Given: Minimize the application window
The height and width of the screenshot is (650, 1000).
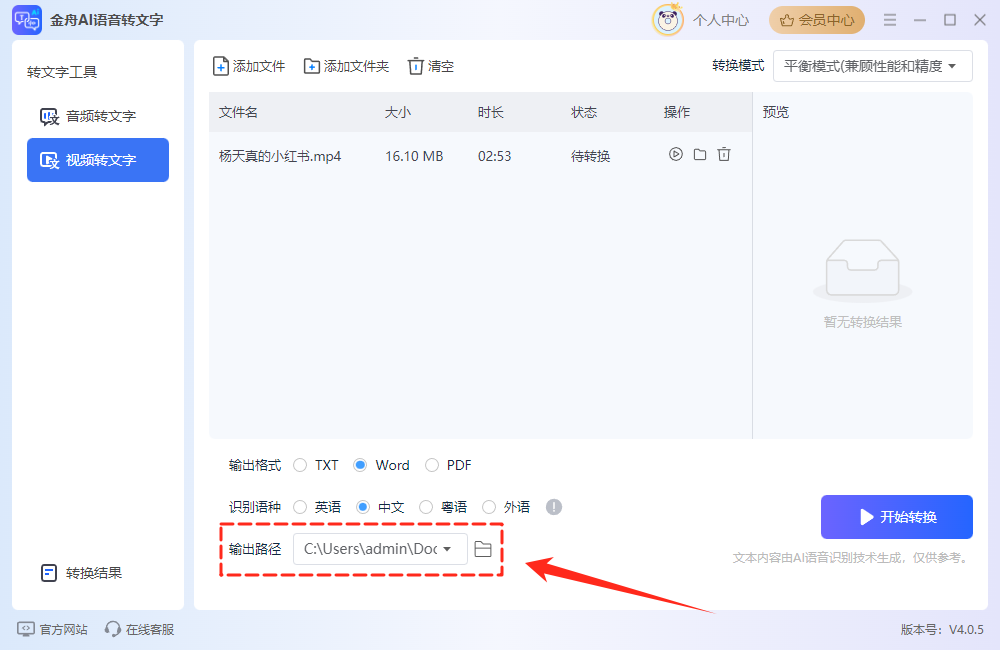Looking at the screenshot, I should [x=920, y=20].
